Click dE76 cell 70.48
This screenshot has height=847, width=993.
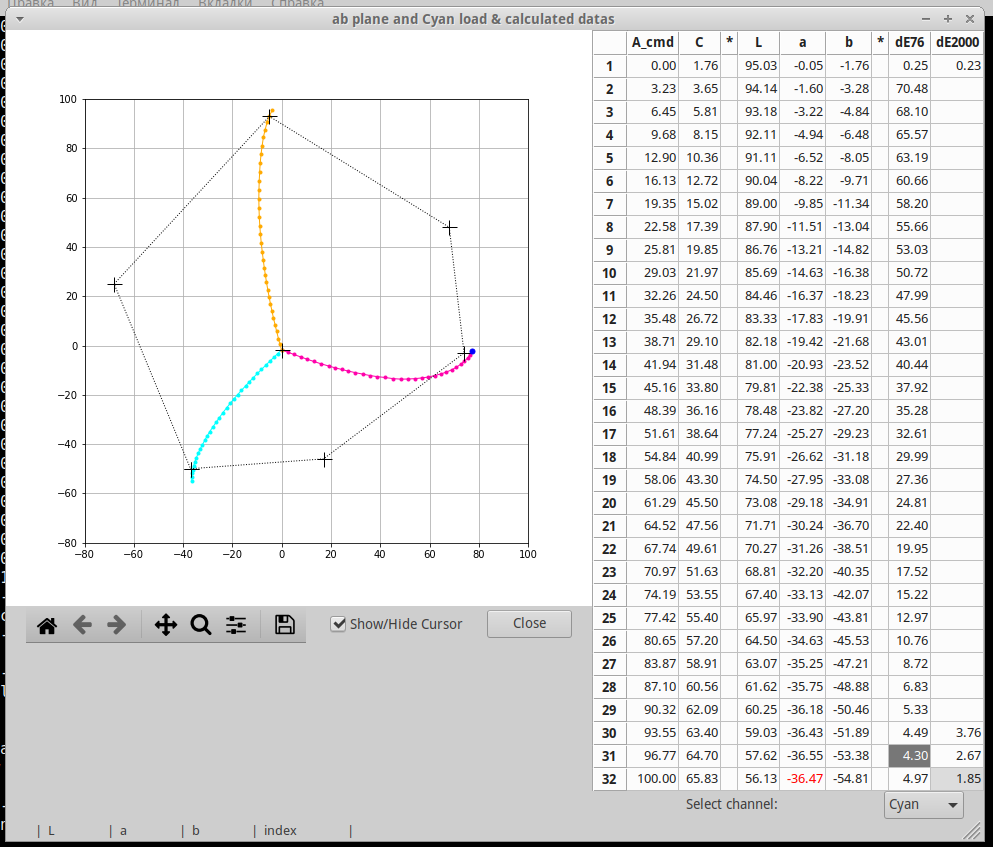[909, 89]
